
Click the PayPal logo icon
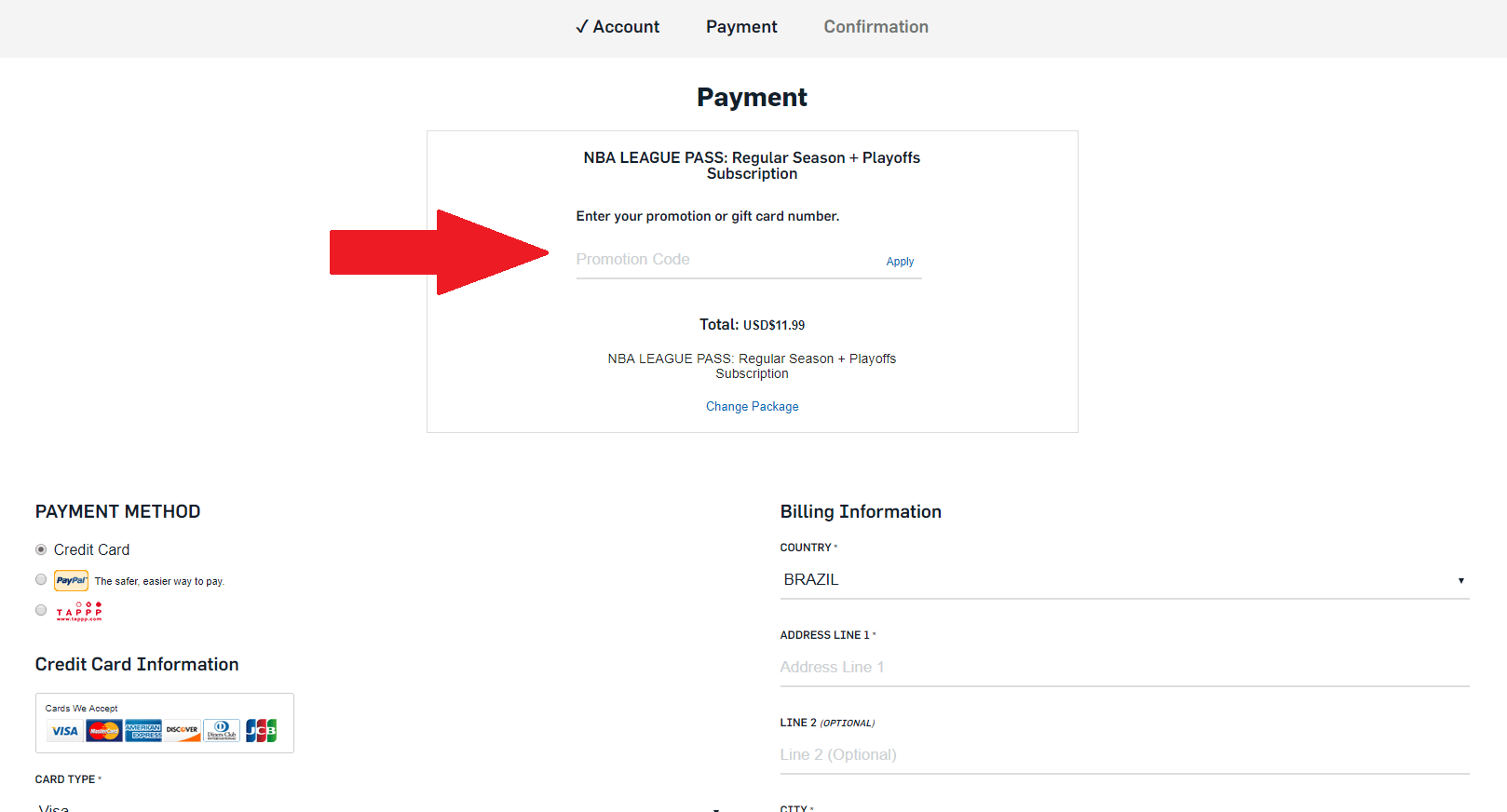click(72, 580)
